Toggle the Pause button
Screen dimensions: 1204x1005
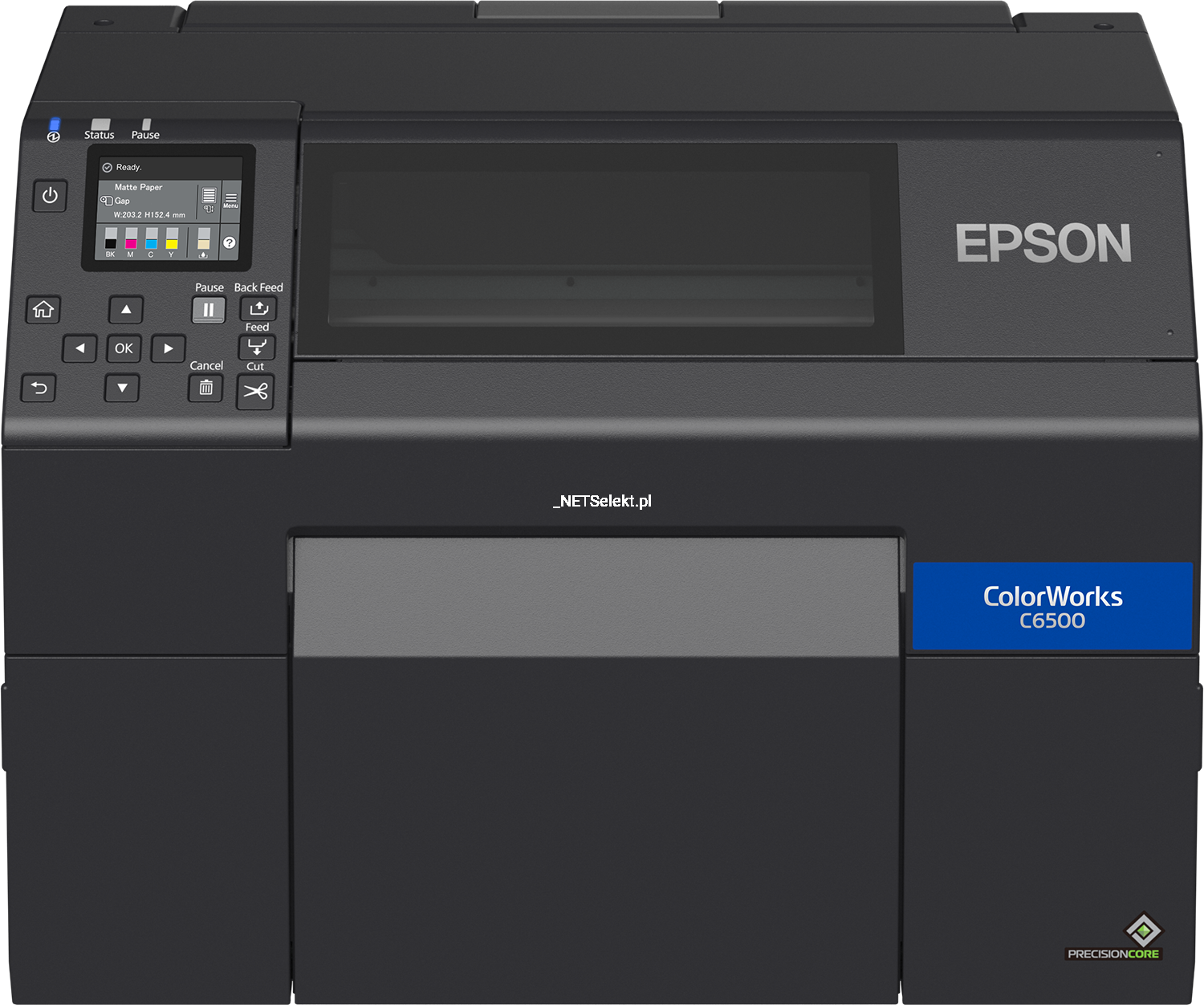[208, 310]
